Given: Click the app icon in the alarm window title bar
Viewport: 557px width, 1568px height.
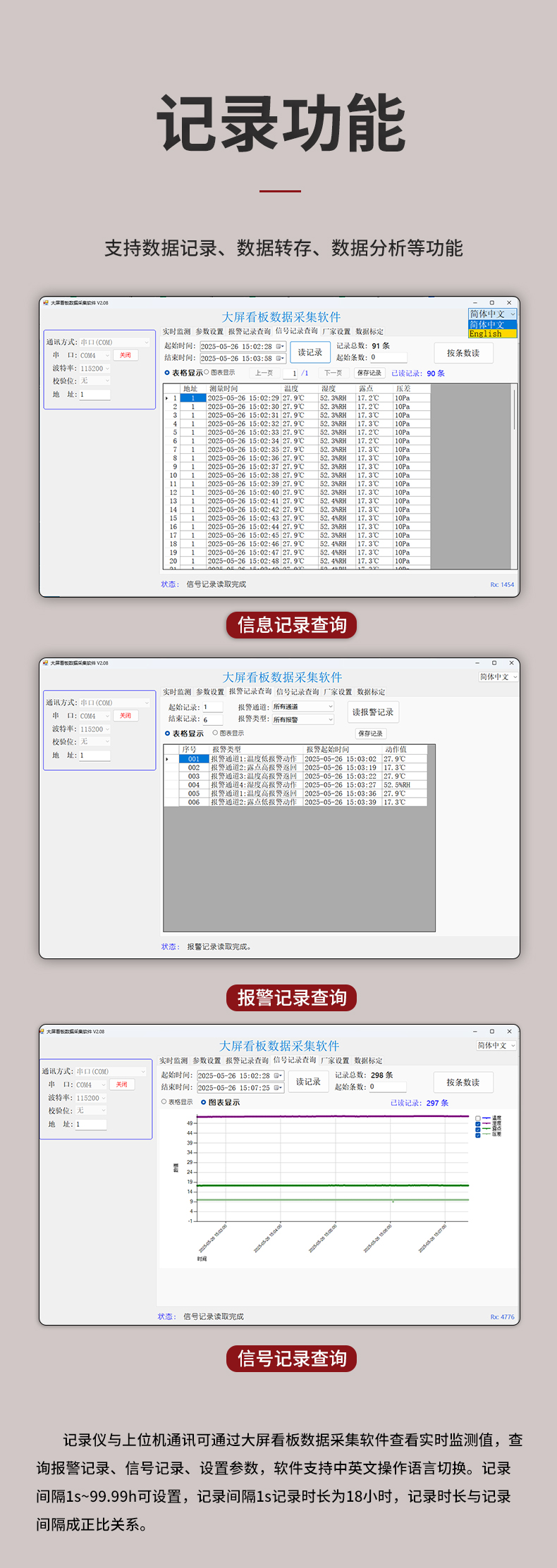Looking at the screenshot, I should point(45,662).
